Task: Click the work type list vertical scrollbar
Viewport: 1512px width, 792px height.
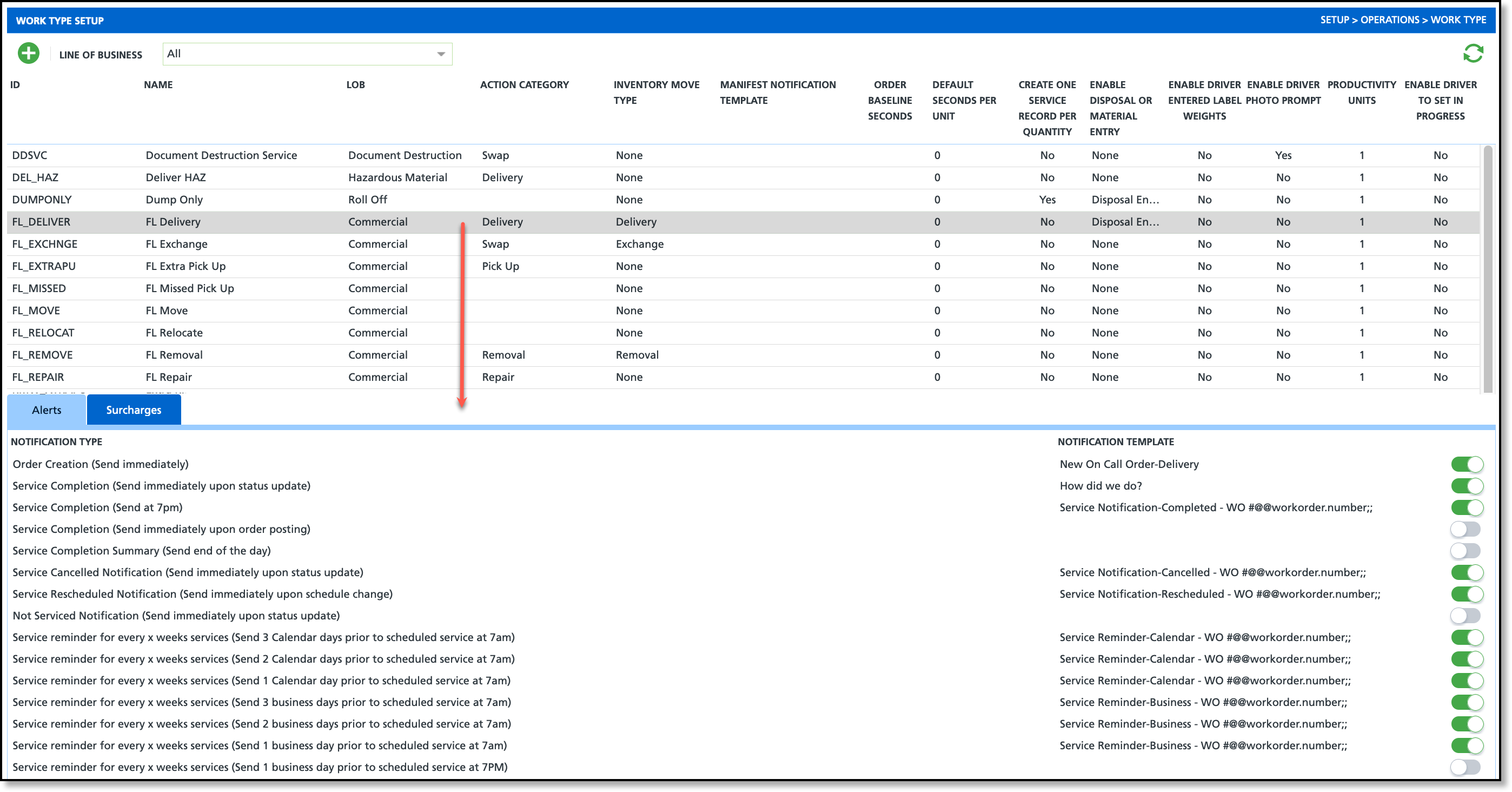Action: tap(1487, 268)
